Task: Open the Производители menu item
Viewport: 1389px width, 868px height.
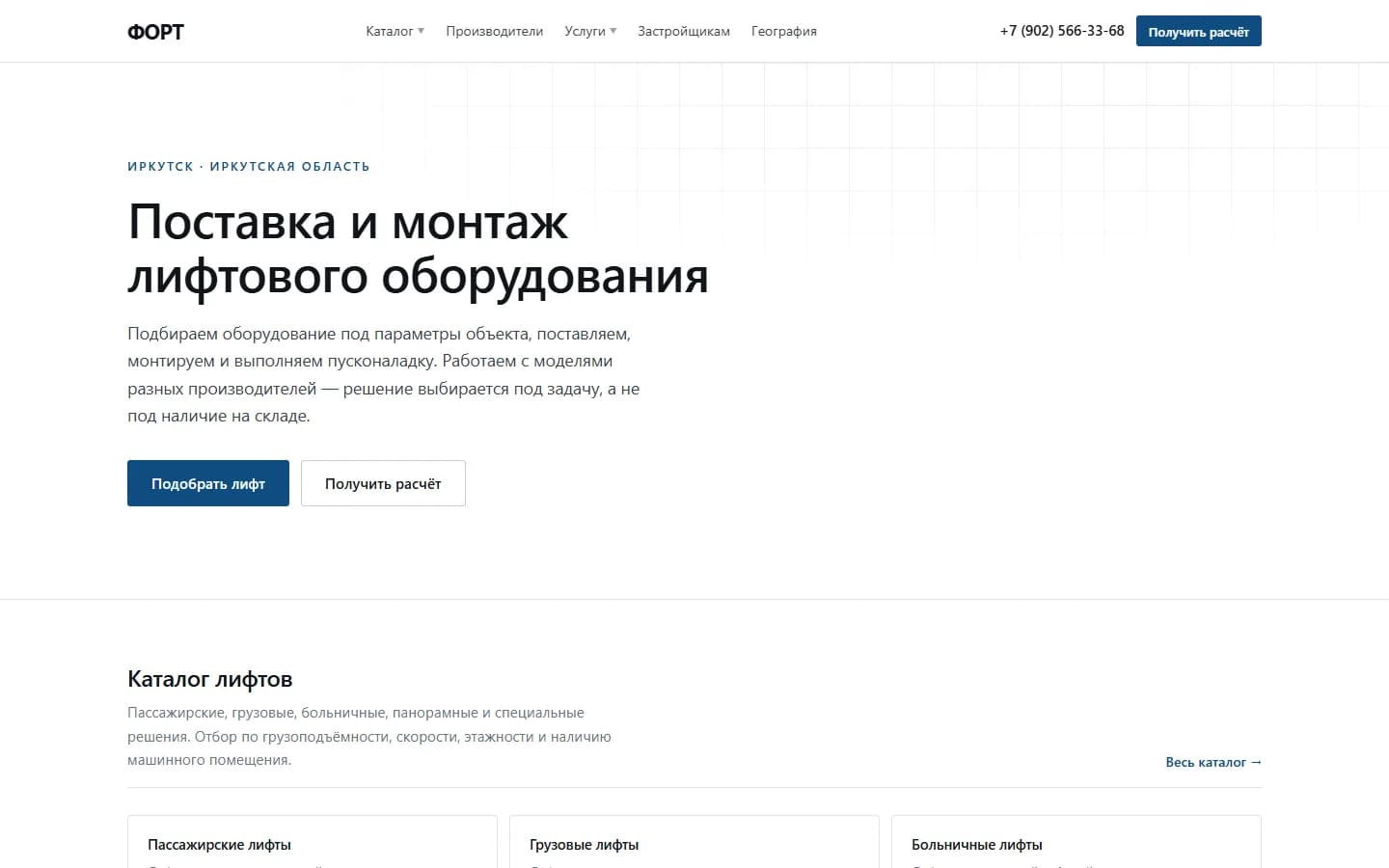Action: (x=494, y=31)
